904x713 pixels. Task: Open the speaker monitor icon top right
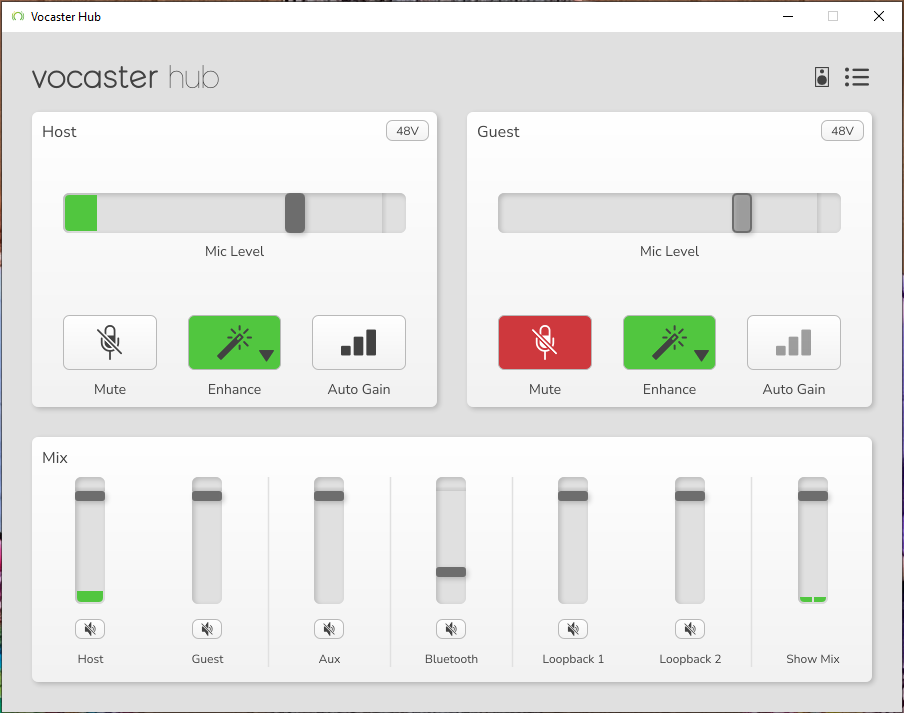pyautogui.click(x=821, y=77)
